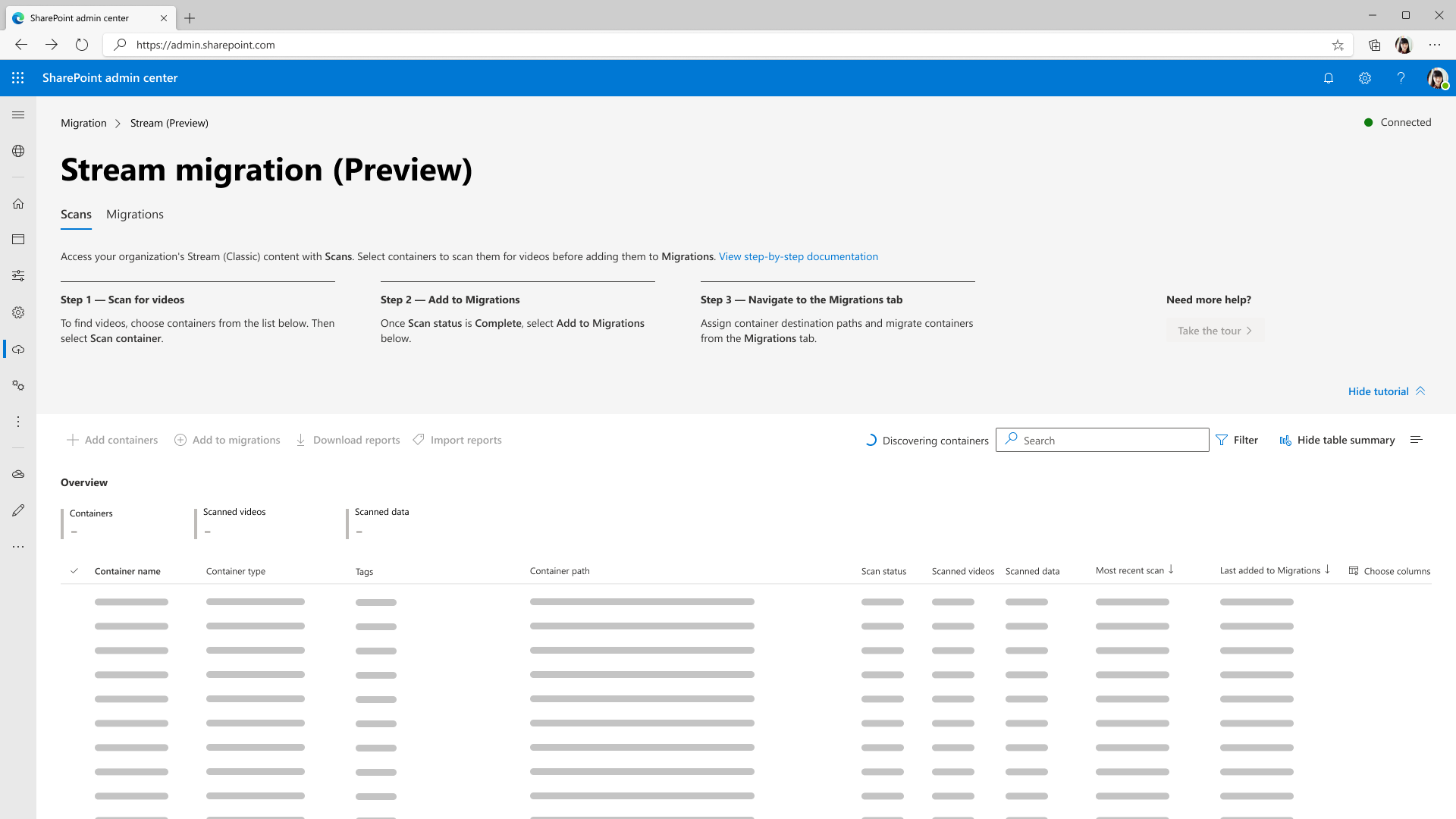Viewport: 1456px width, 819px height.
Task: Check the container name header checkbox
Action: tap(74, 570)
